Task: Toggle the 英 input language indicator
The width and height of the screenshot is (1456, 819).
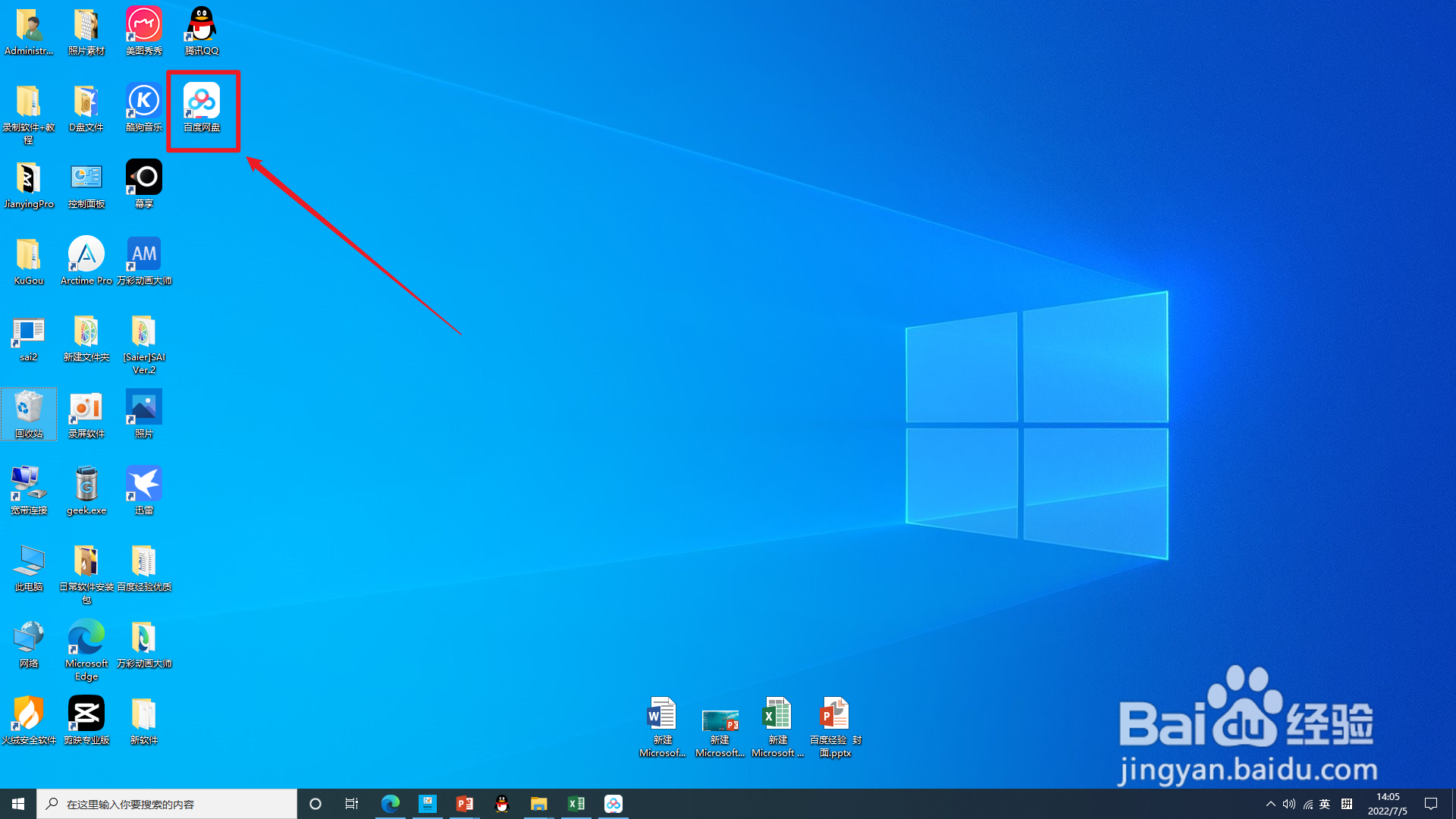Action: pyautogui.click(x=1325, y=804)
